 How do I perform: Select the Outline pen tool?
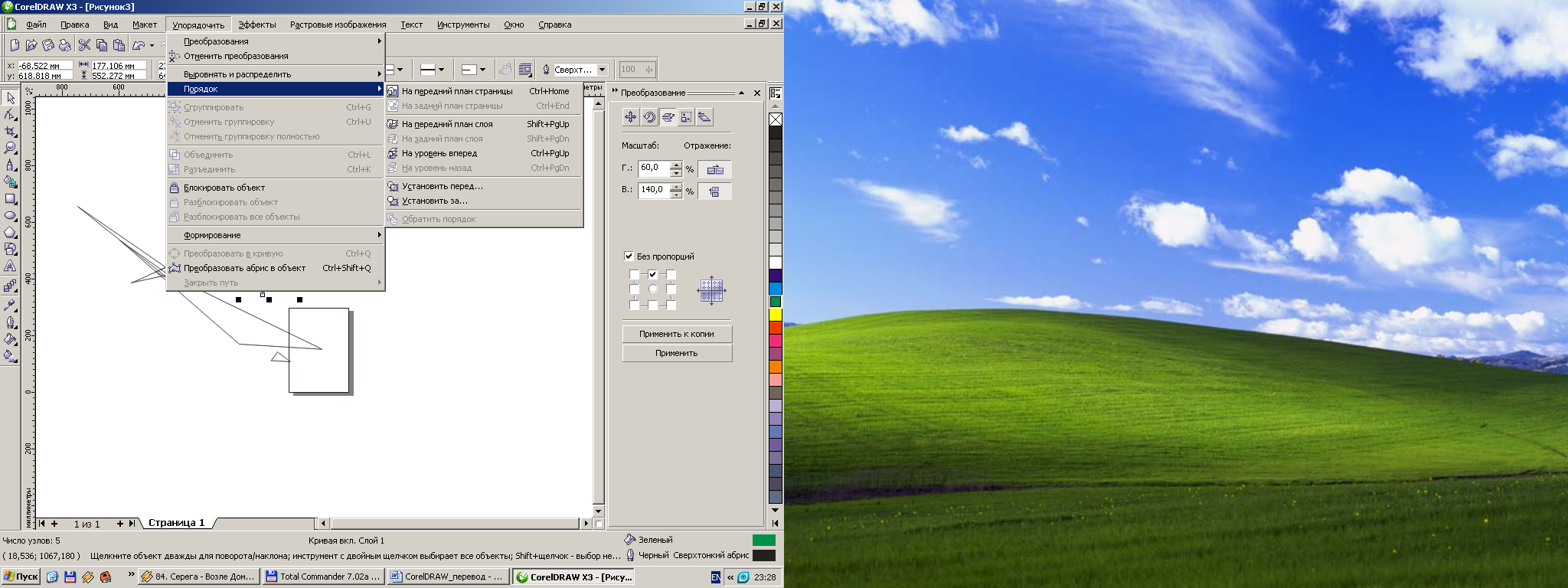10,322
